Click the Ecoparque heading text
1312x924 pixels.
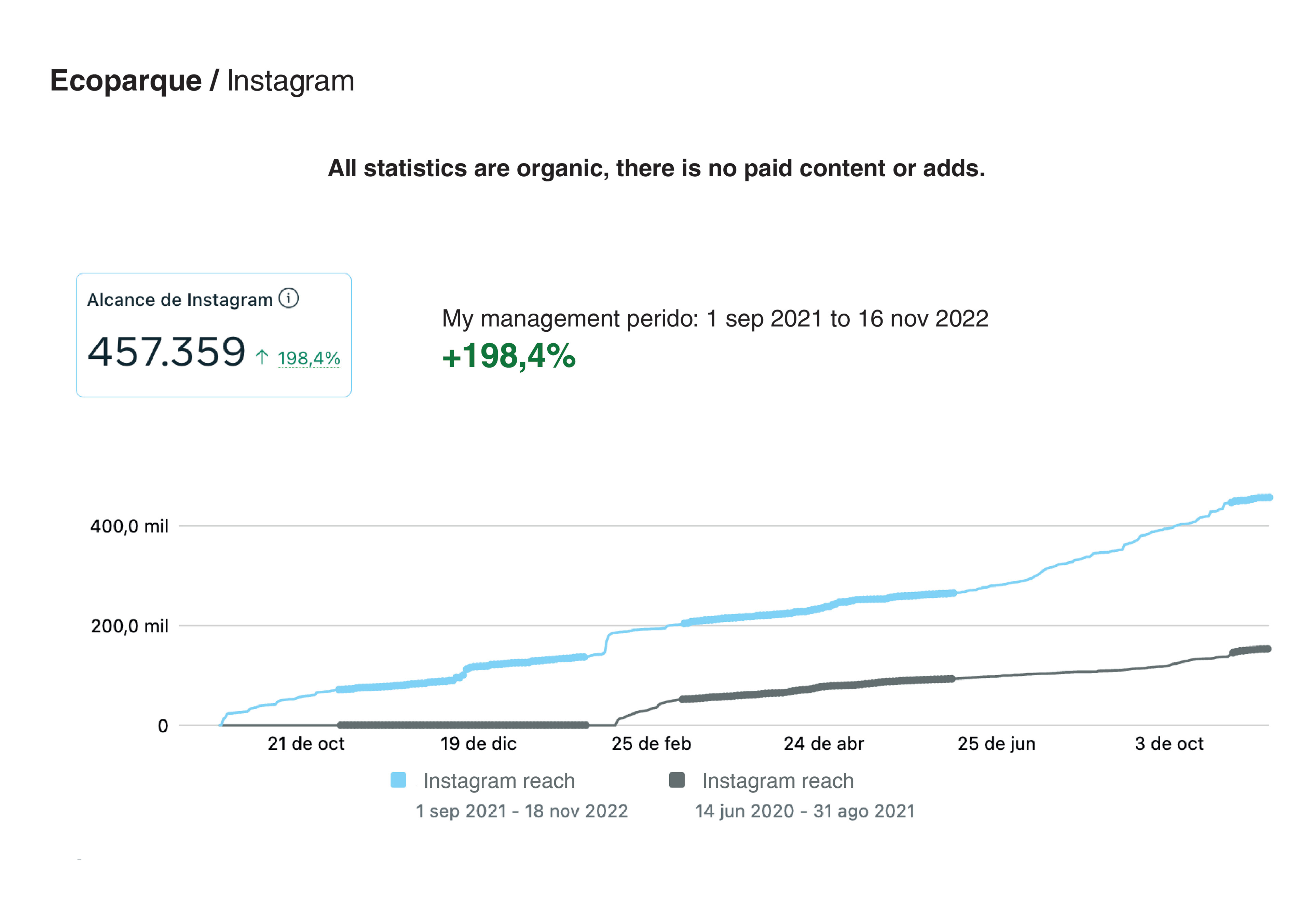click(126, 81)
